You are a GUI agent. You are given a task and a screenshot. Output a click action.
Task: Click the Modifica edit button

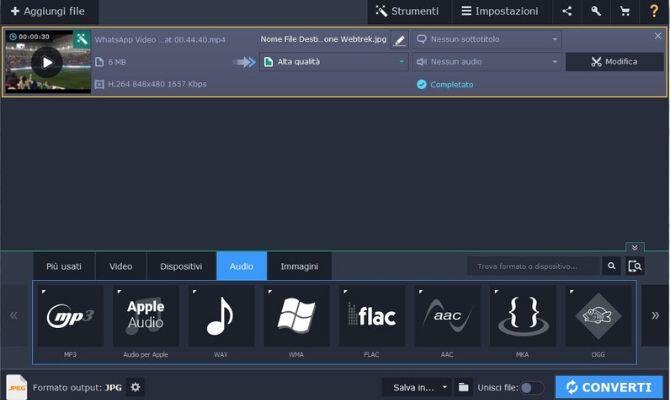coord(613,61)
